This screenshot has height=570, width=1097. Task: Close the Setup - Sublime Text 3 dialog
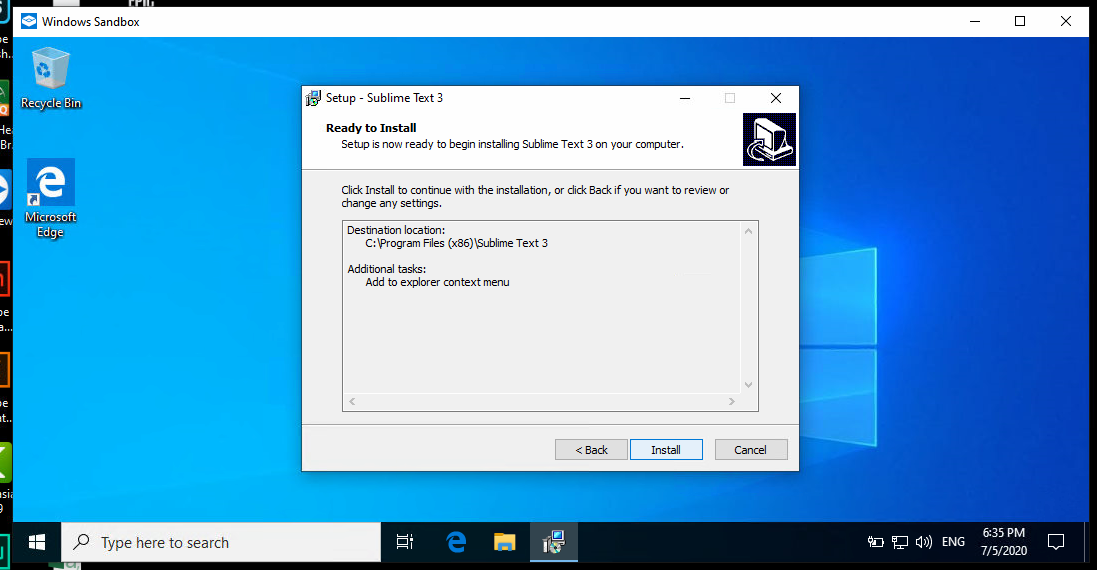pyautogui.click(x=776, y=98)
